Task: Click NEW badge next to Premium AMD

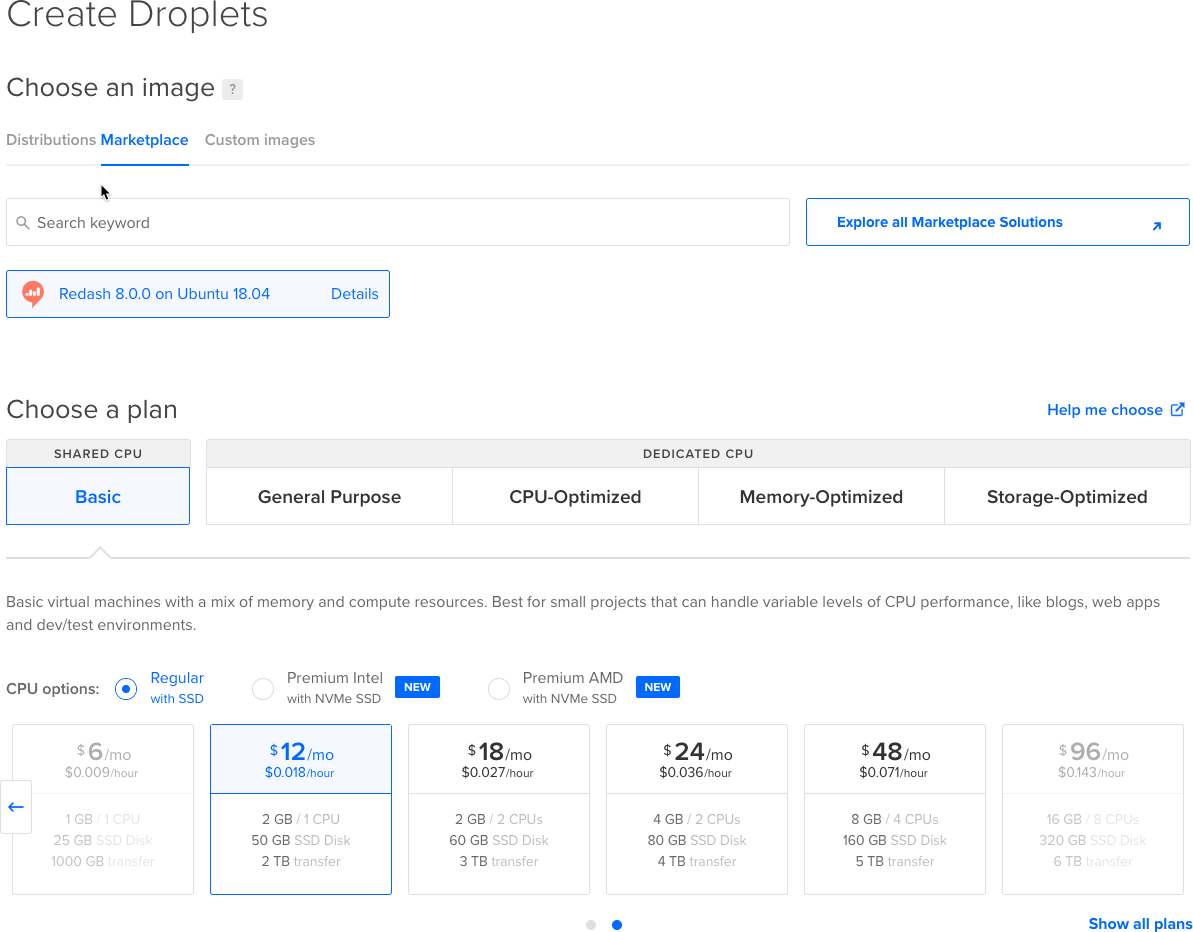Action: tap(657, 687)
